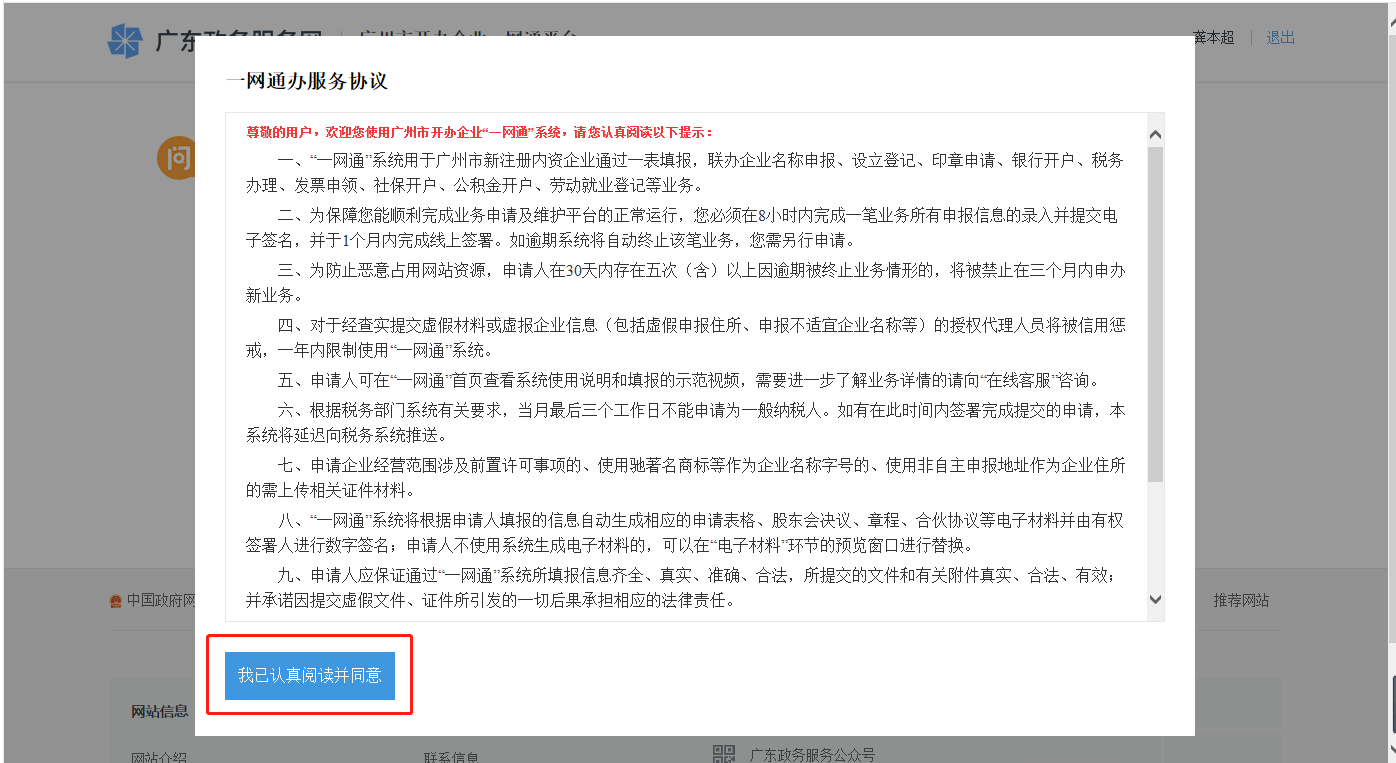This screenshot has height=763, width=1396.
Task: Click clause 七 about 前置许可事项
Action: click(686, 478)
